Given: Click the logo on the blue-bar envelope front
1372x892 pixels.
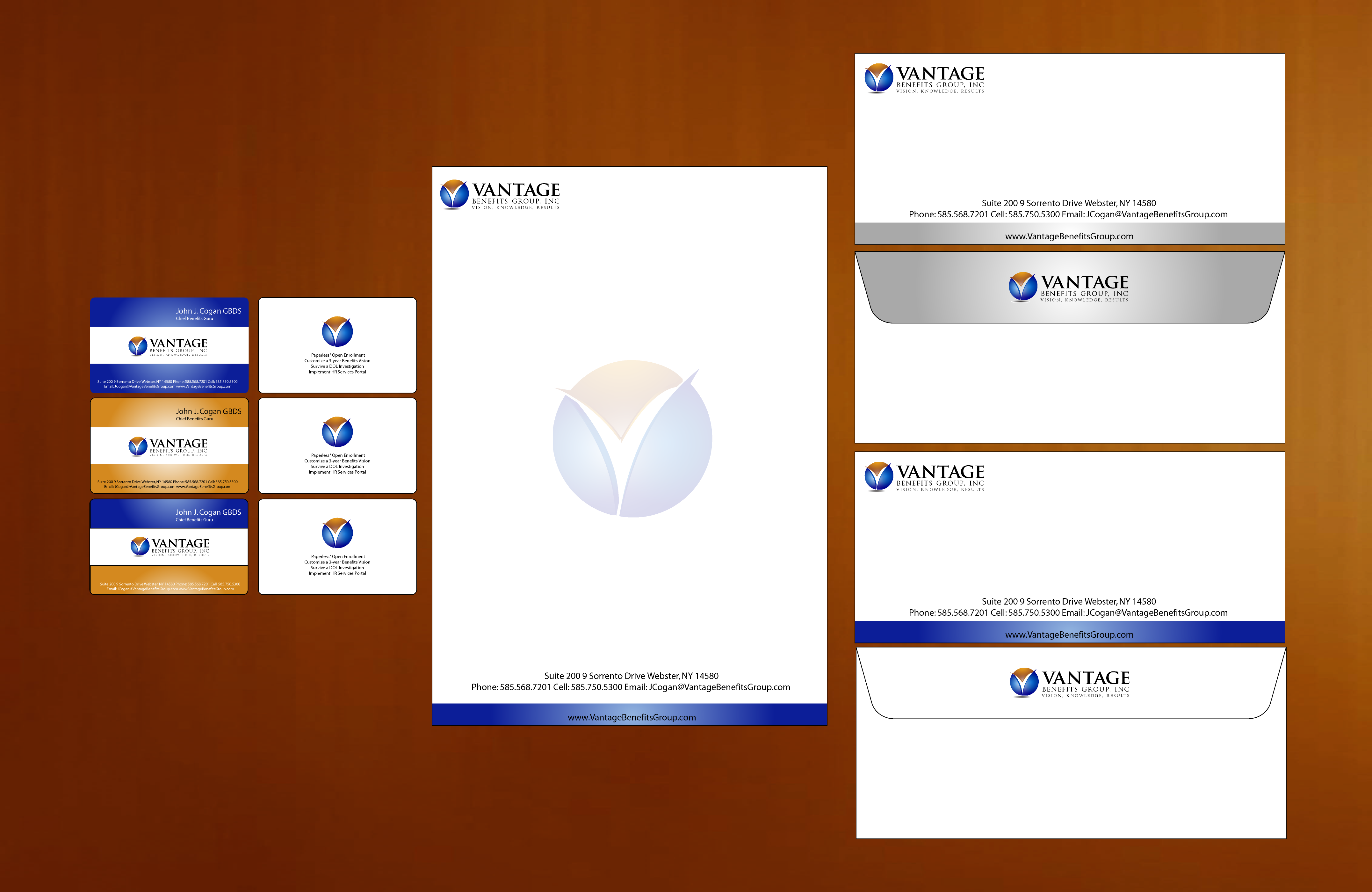Looking at the screenshot, I should click(x=924, y=477).
